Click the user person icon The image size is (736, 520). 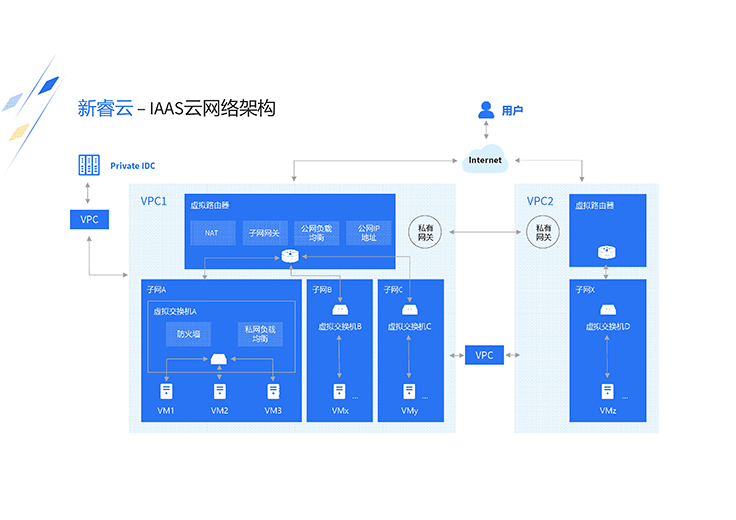tap(486, 110)
